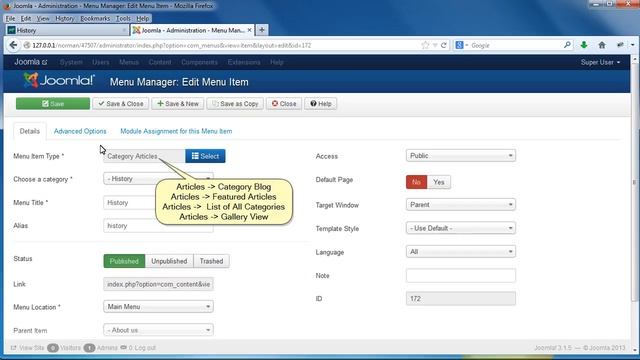Viewport: 640px width, 360px height.
Task: Open the Language dropdown
Action: [x=461, y=252]
